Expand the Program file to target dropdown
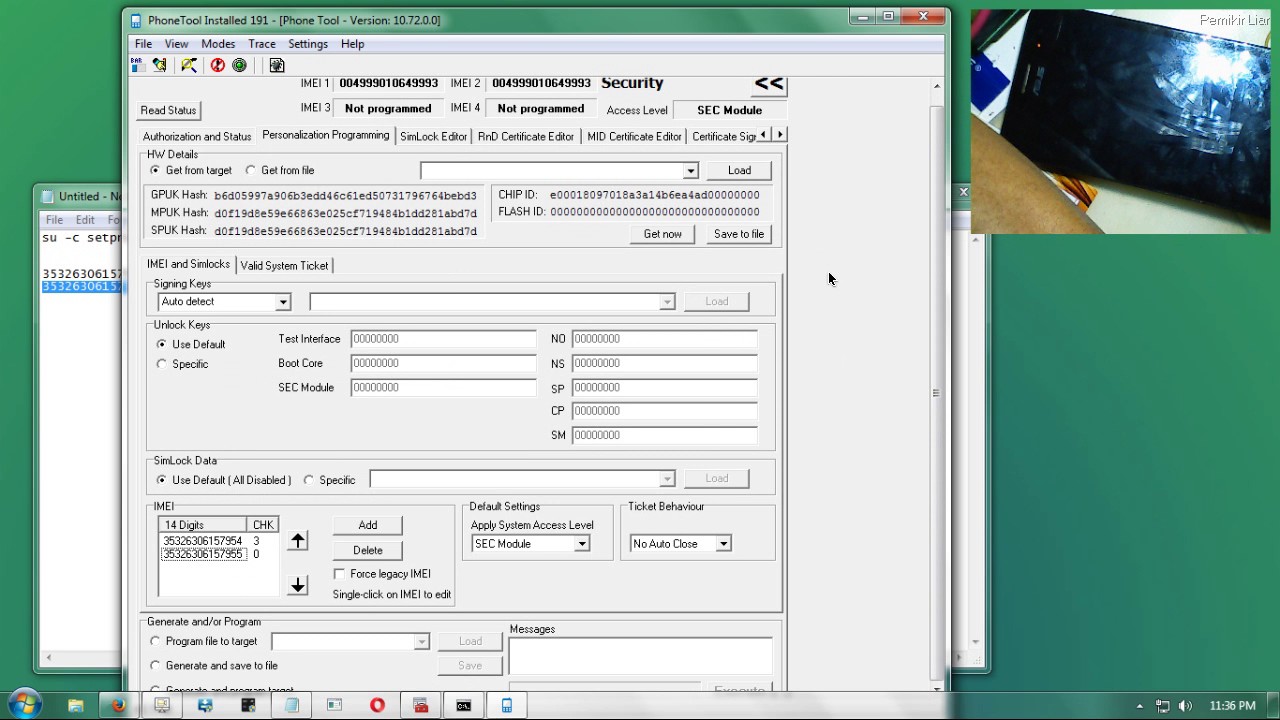1280x720 pixels. (x=421, y=642)
